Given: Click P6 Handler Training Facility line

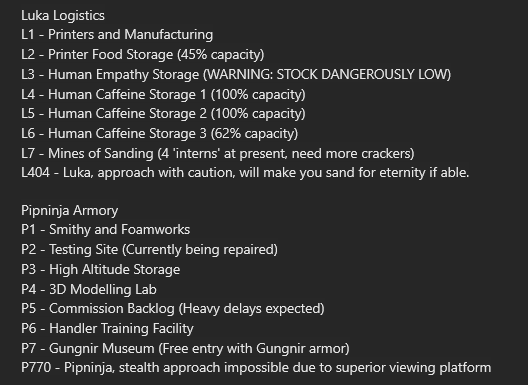Looking at the screenshot, I should (x=107, y=328).
